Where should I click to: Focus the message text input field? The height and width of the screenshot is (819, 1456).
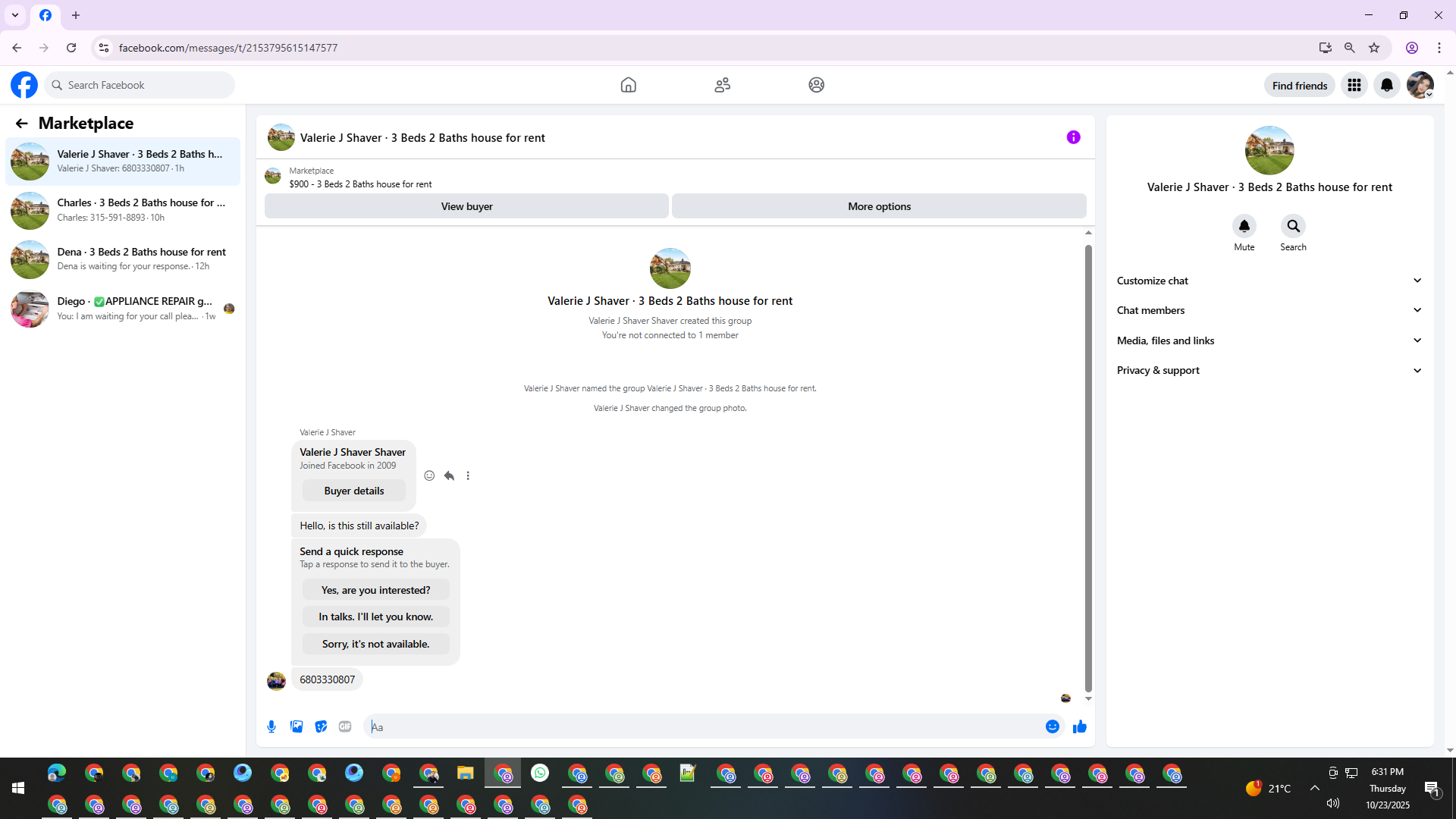coord(705,726)
